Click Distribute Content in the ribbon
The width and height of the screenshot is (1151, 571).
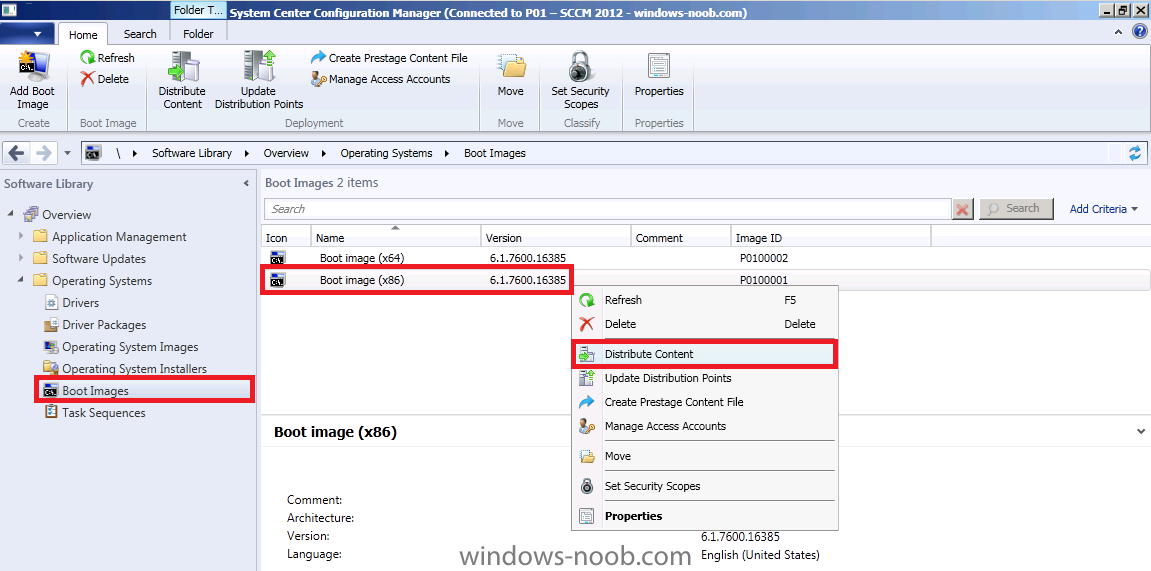[182, 79]
